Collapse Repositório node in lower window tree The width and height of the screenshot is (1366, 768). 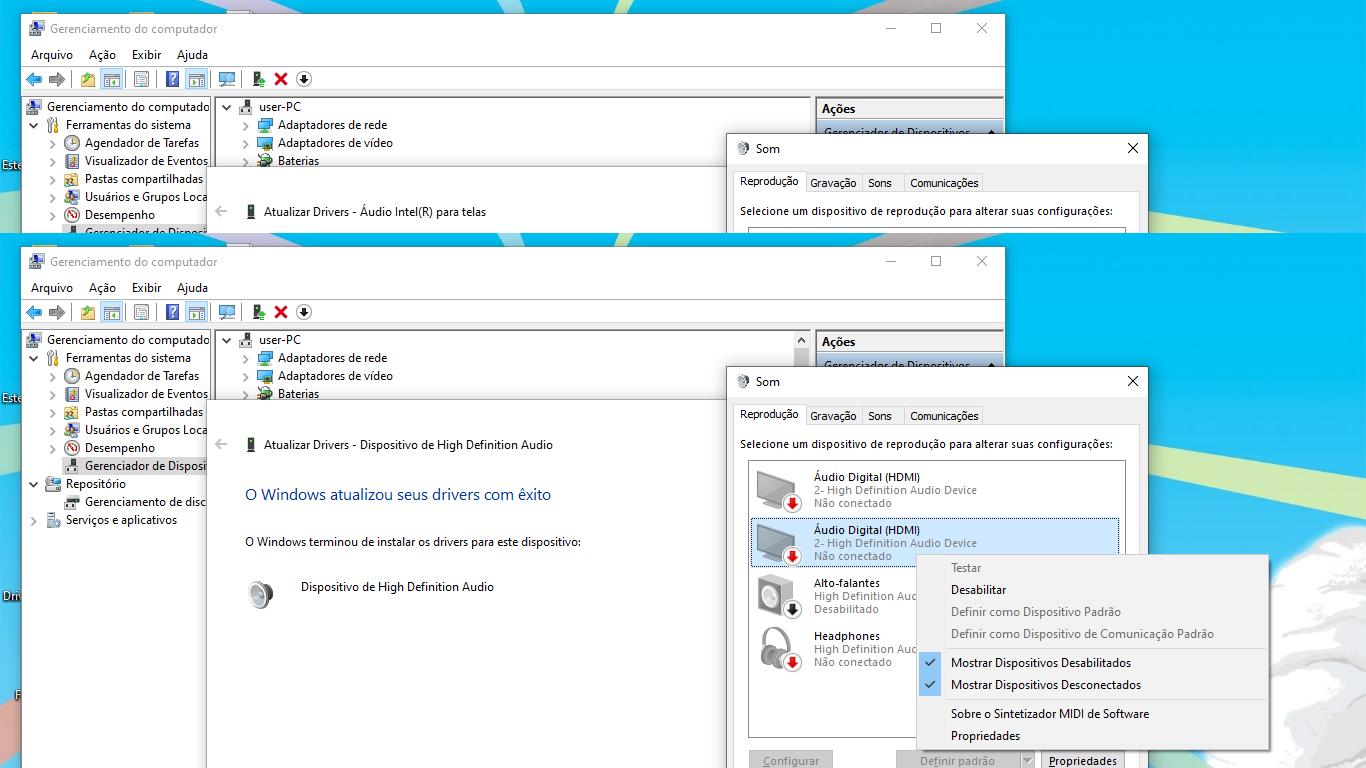coord(34,484)
